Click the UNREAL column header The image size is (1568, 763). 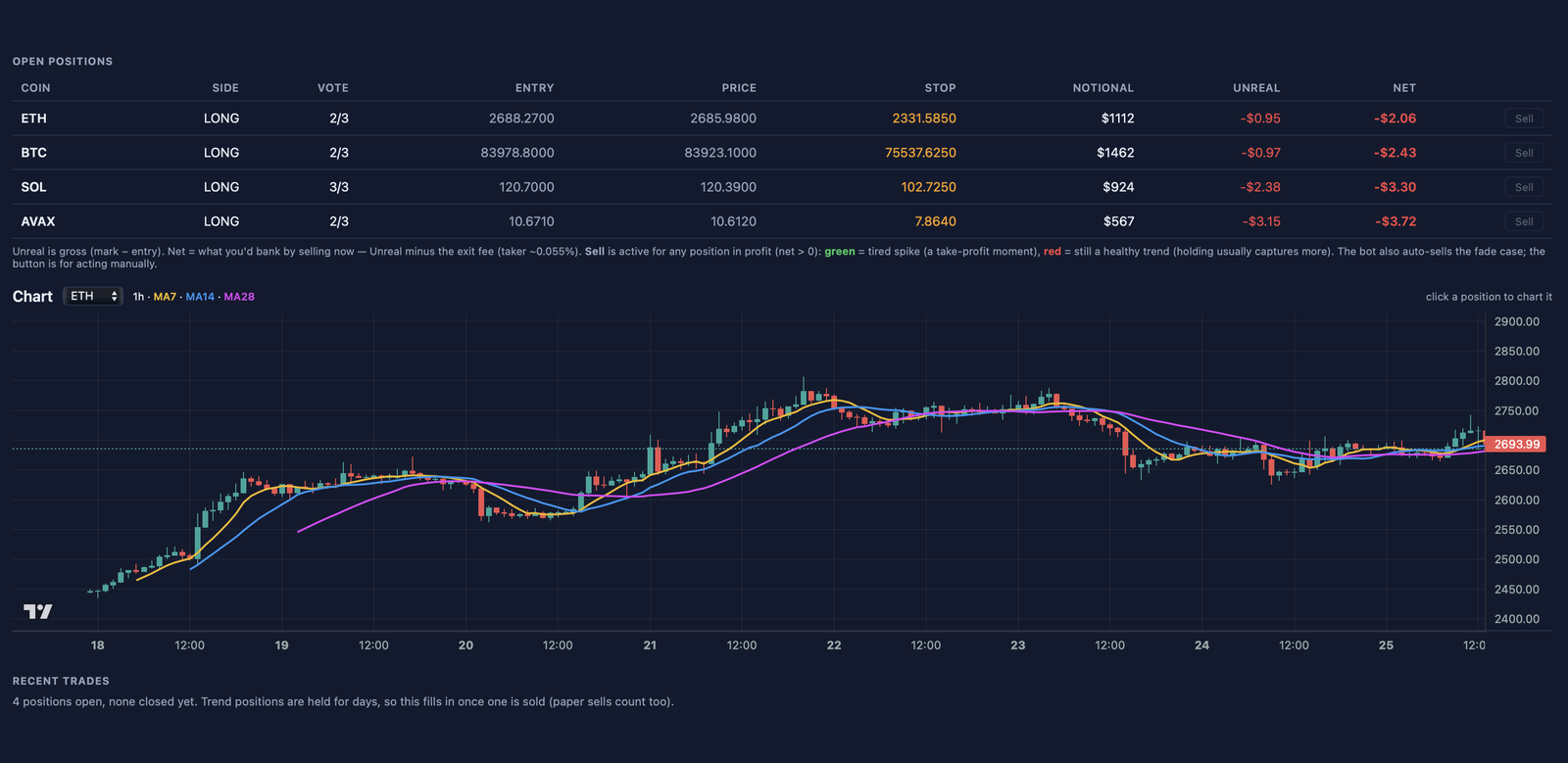pos(1256,88)
